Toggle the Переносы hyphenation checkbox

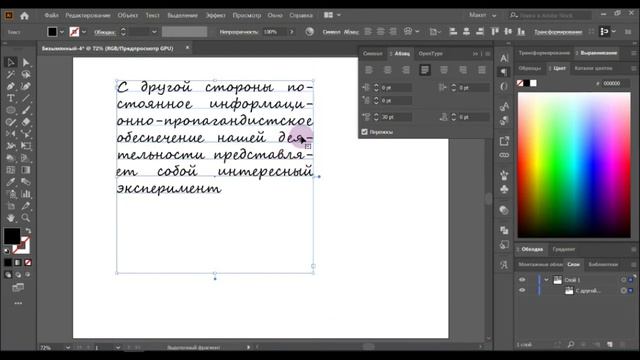coord(364,132)
